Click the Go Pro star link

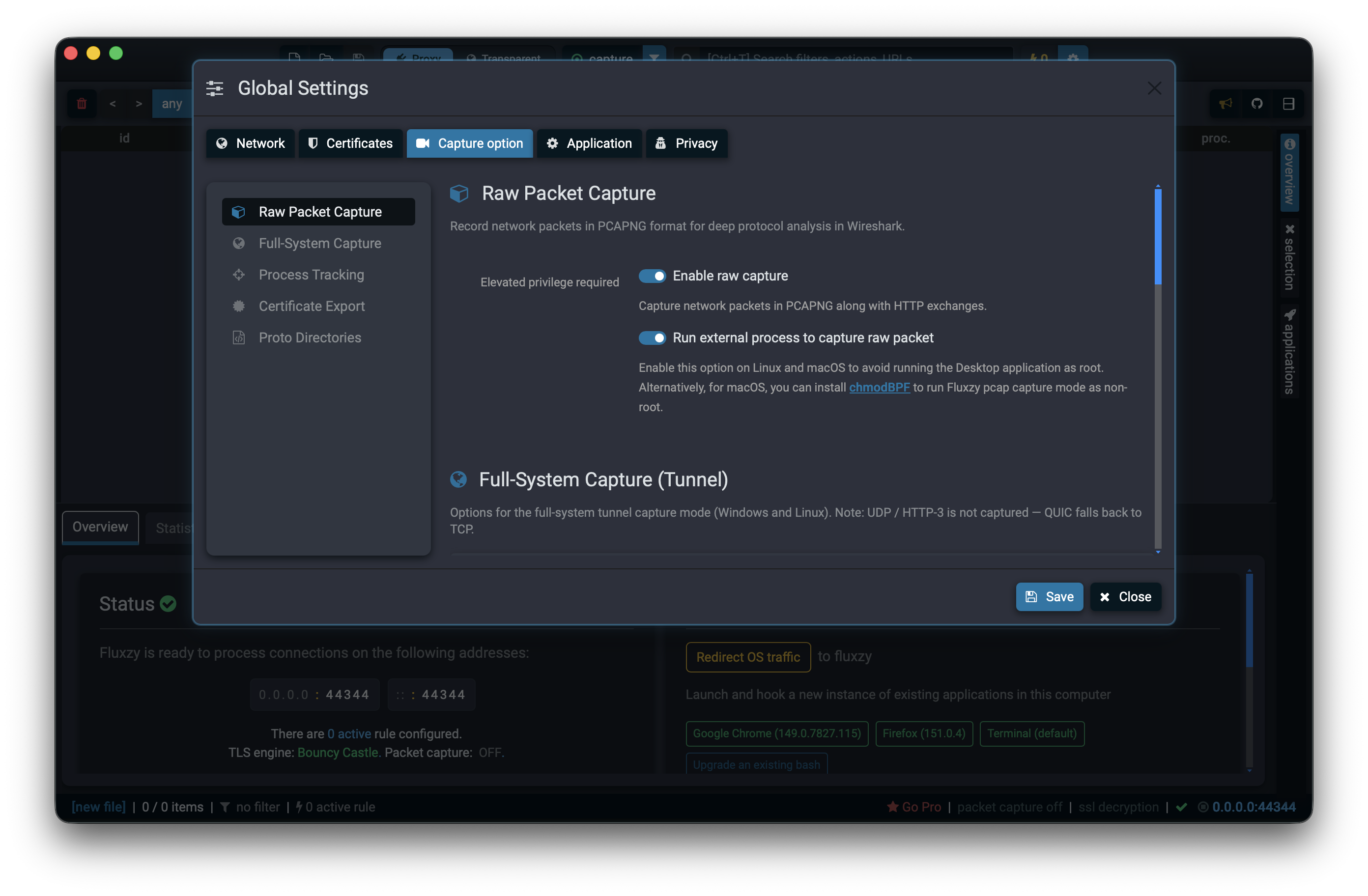(x=914, y=807)
